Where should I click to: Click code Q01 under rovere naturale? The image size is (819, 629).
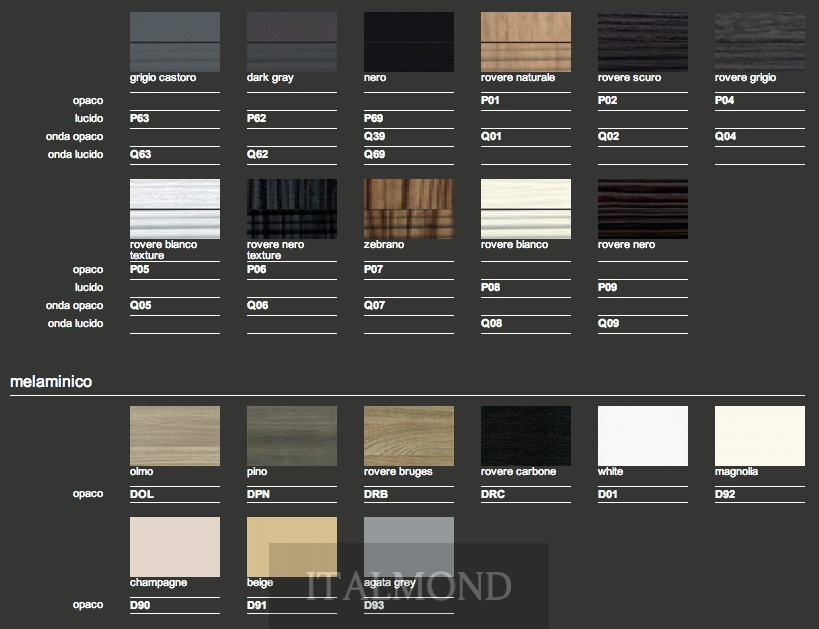491,136
